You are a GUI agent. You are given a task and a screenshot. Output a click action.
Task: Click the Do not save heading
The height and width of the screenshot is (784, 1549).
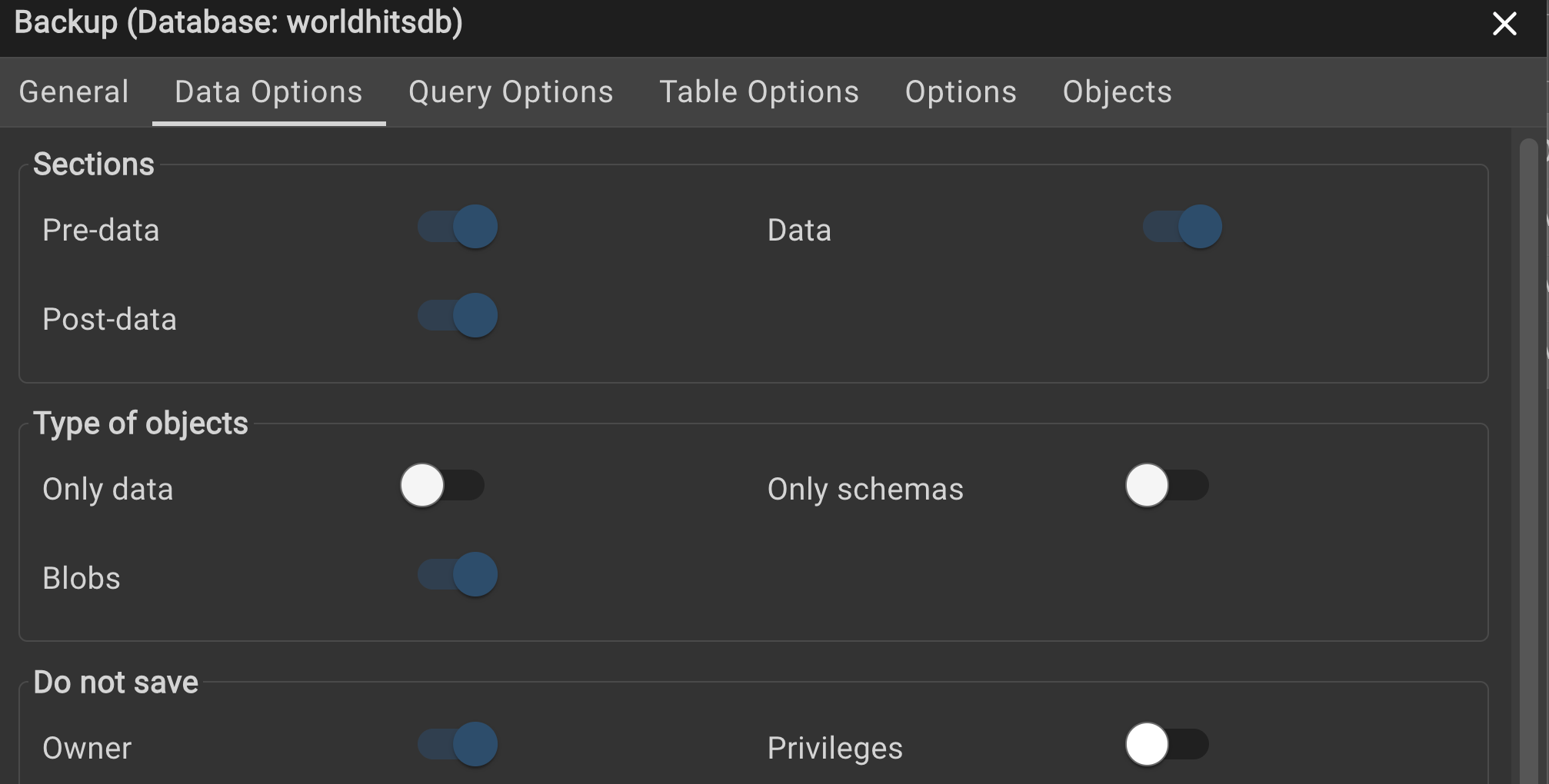click(x=116, y=683)
